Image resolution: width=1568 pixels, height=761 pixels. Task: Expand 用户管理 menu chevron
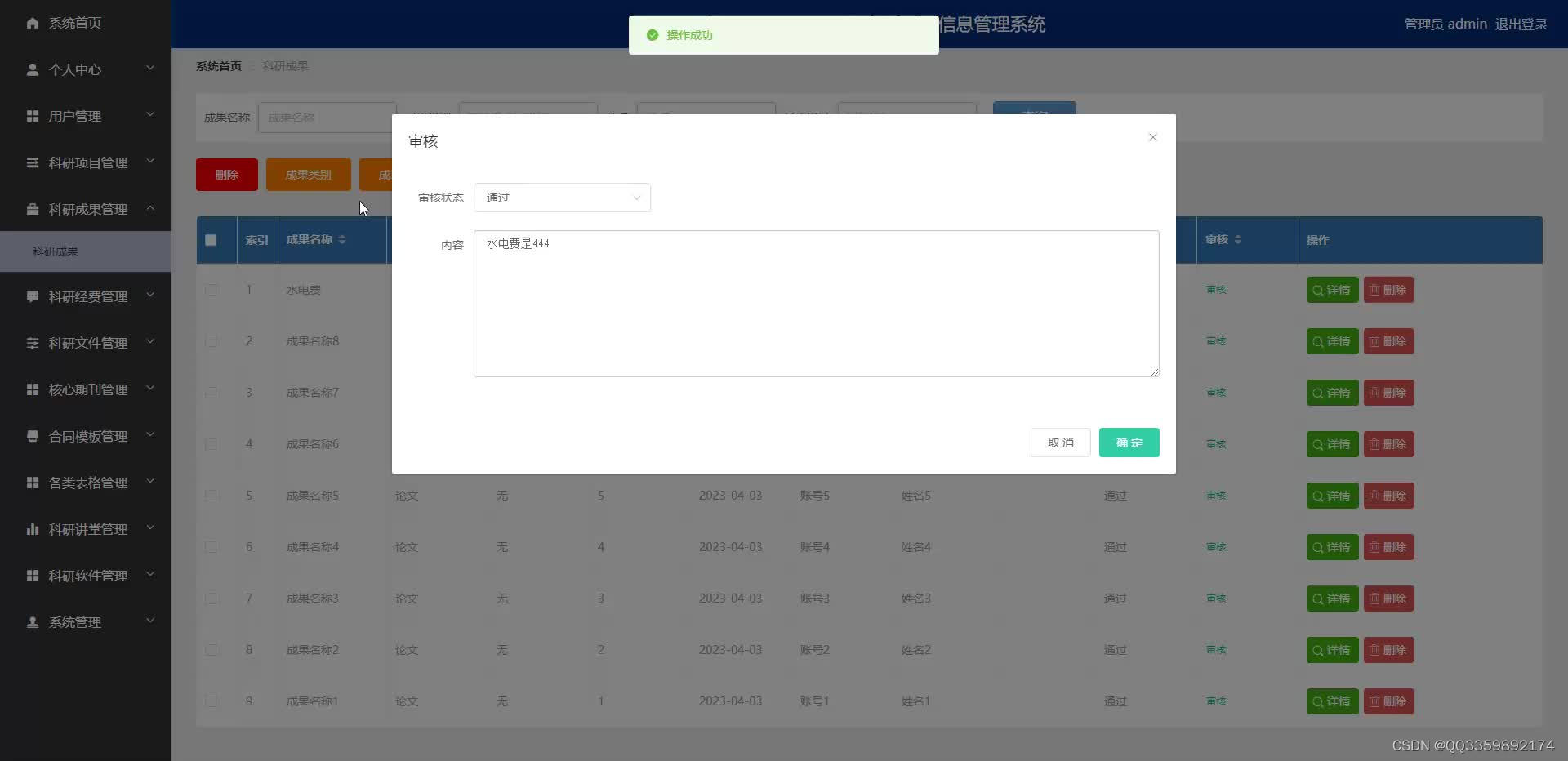(x=150, y=115)
